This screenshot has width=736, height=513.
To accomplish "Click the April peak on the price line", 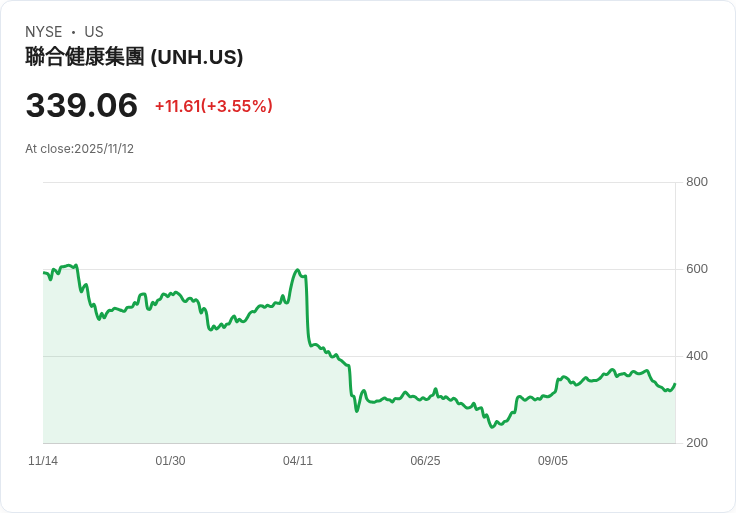I will (298, 270).
